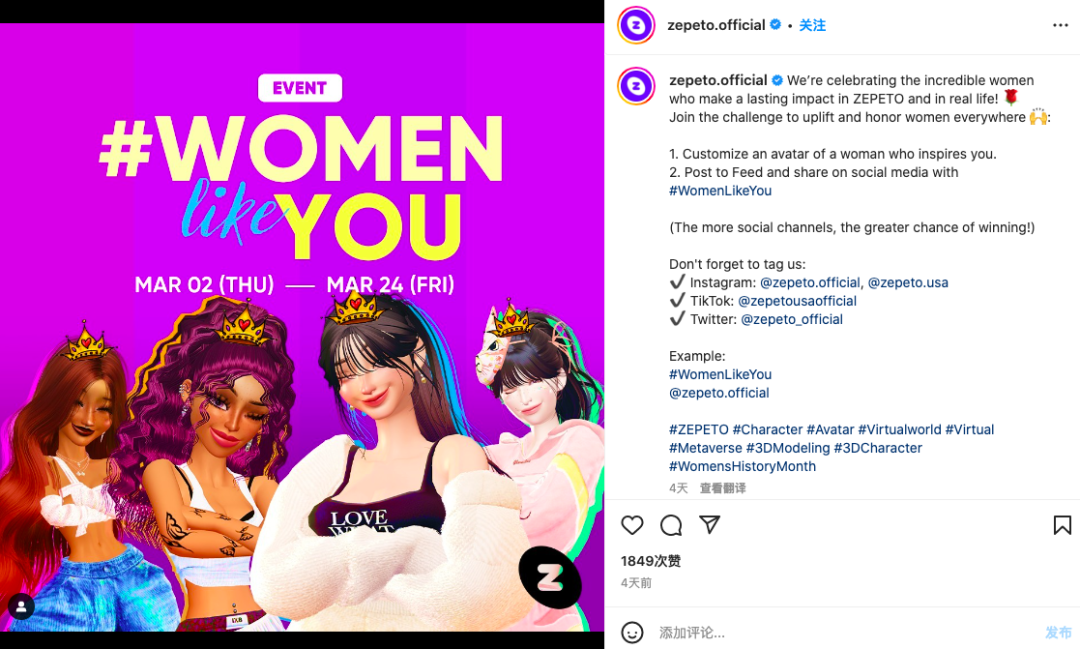Share the post via paper plane icon
Screen dimensions: 1080x649
pyautogui.click(x=709, y=524)
